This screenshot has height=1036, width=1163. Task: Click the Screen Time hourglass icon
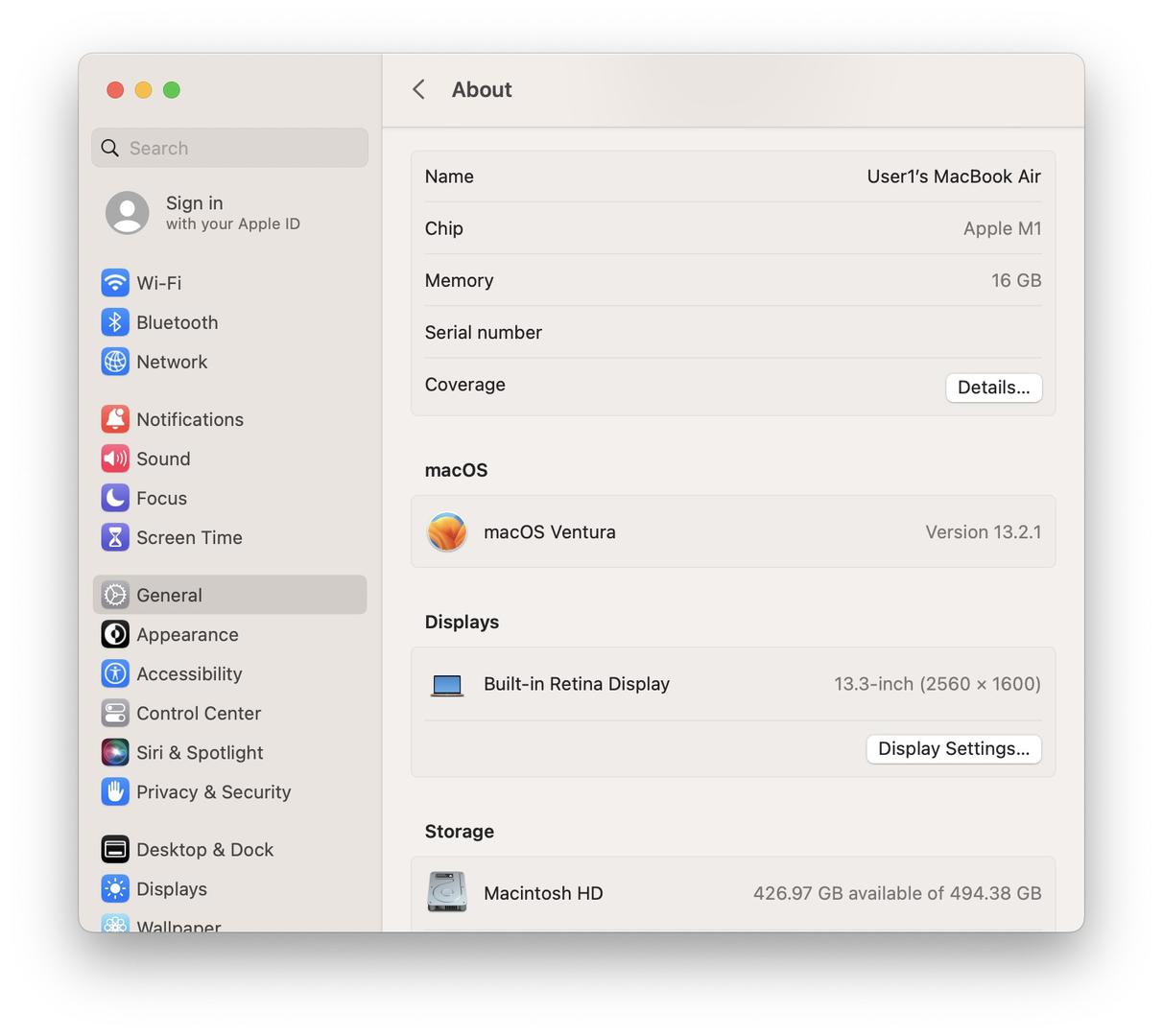(115, 537)
